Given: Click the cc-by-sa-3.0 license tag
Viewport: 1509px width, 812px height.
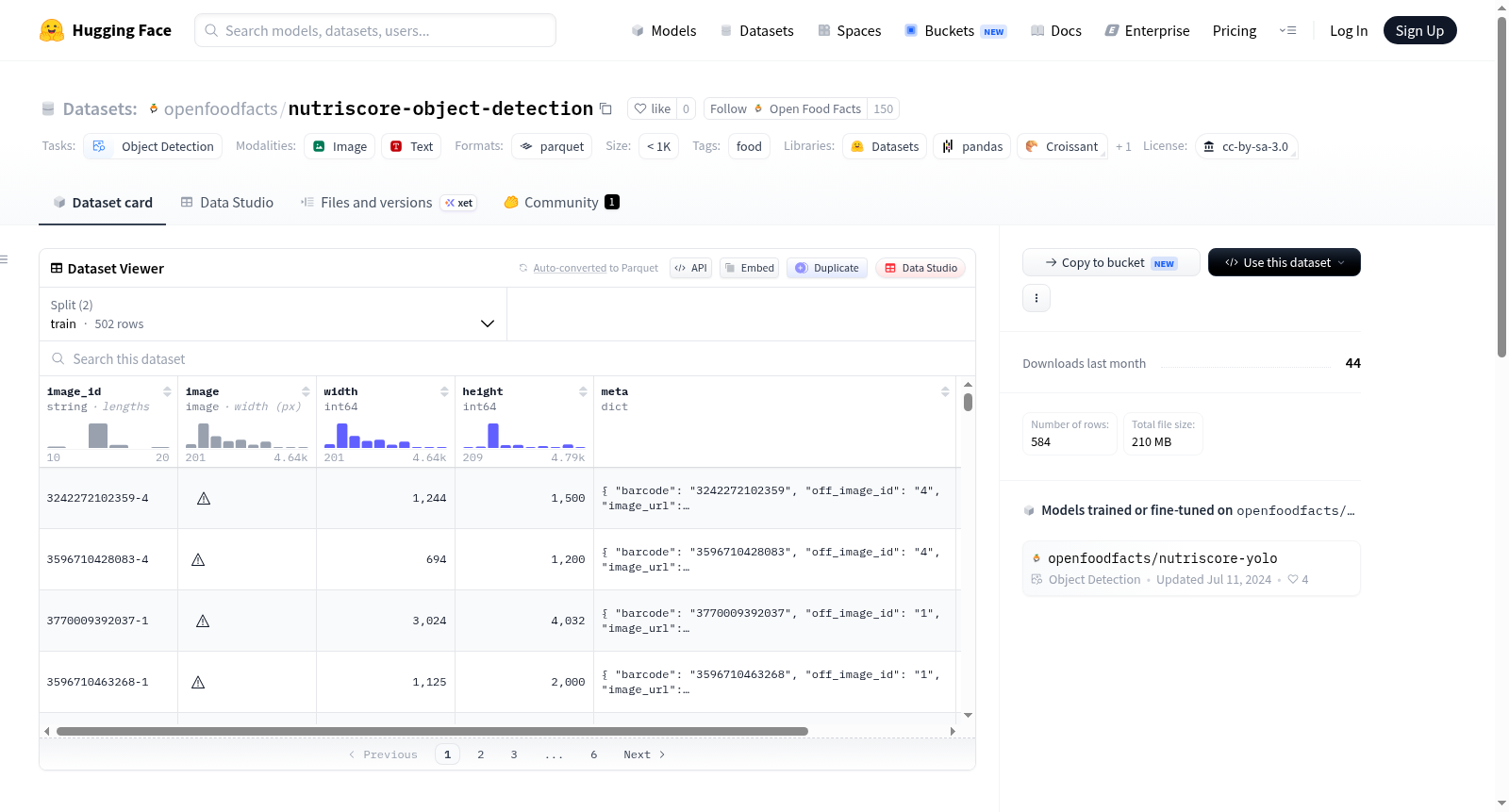Looking at the screenshot, I should [1247, 146].
